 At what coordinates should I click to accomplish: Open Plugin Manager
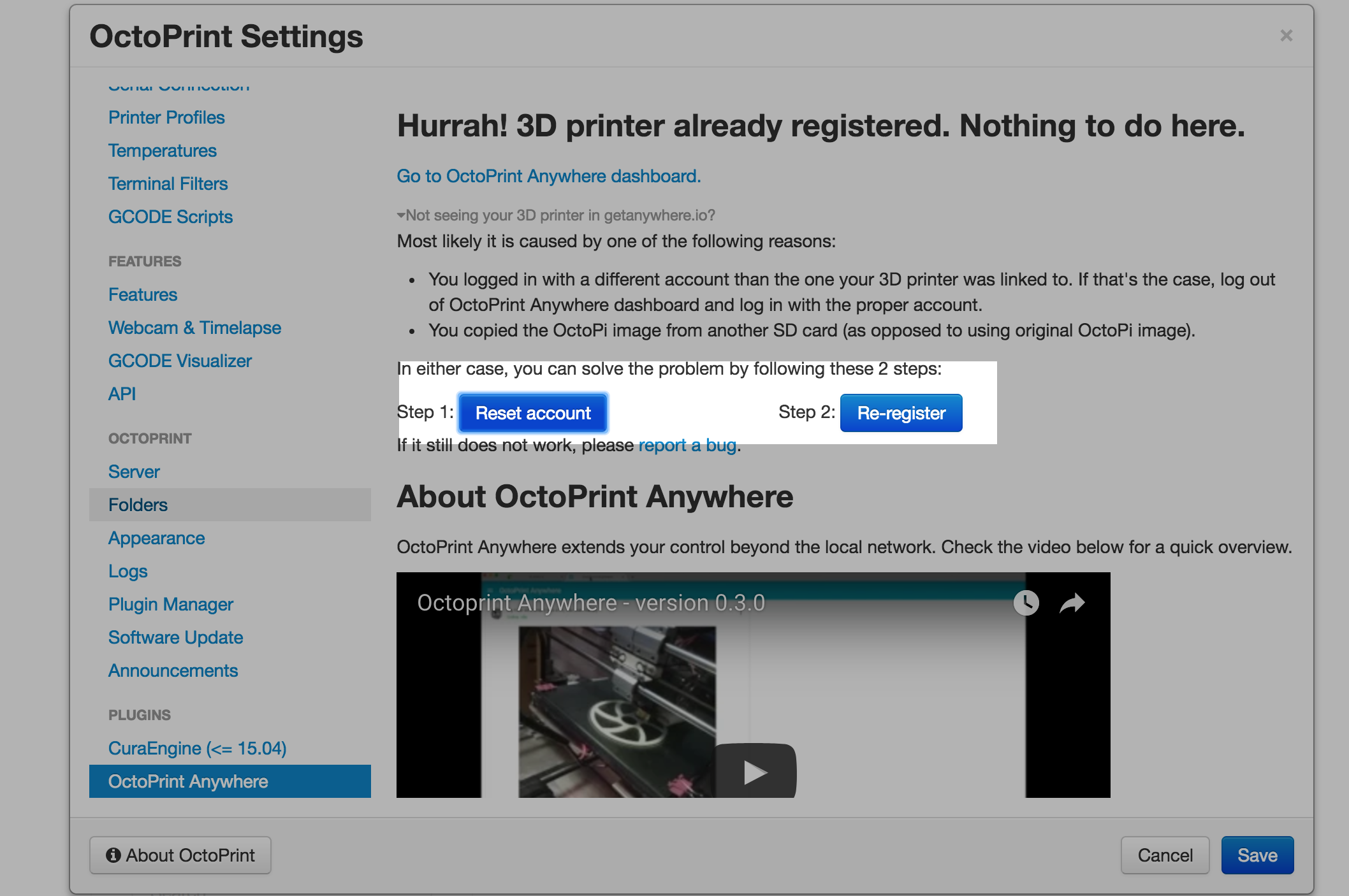click(170, 604)
